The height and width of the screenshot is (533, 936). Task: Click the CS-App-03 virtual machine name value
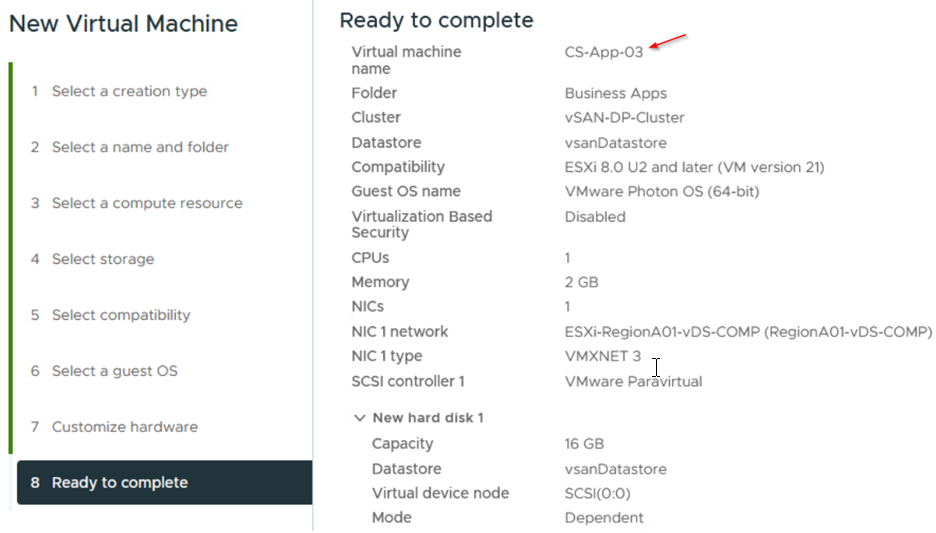604,53
